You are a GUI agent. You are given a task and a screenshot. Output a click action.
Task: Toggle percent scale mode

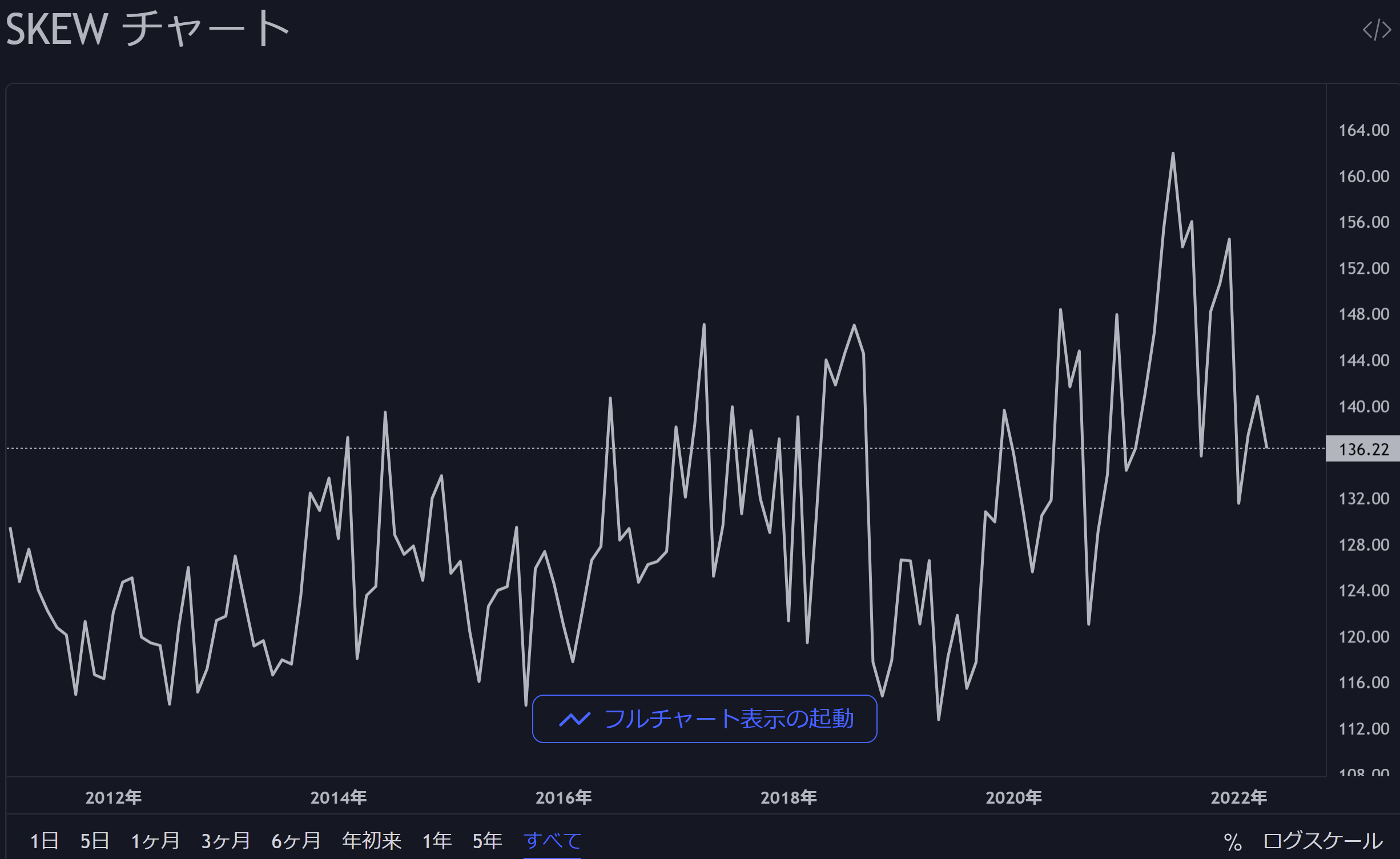pos(1232,842)
